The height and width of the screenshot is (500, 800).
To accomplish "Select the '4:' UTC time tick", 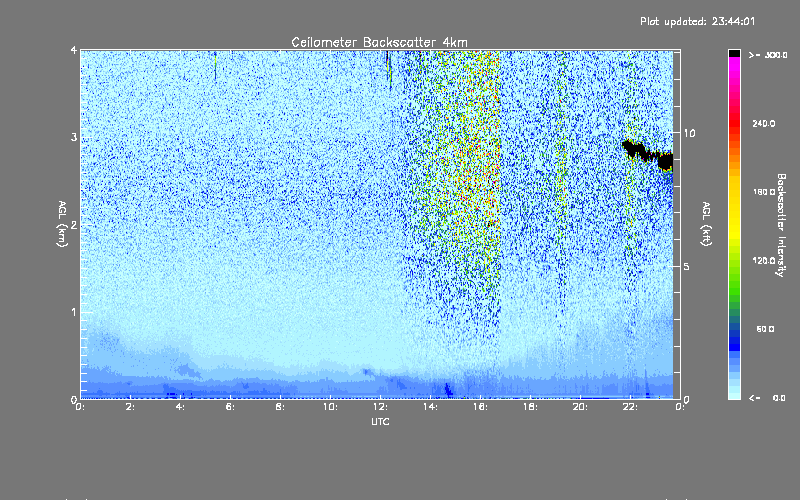I will tap(181, 407).
